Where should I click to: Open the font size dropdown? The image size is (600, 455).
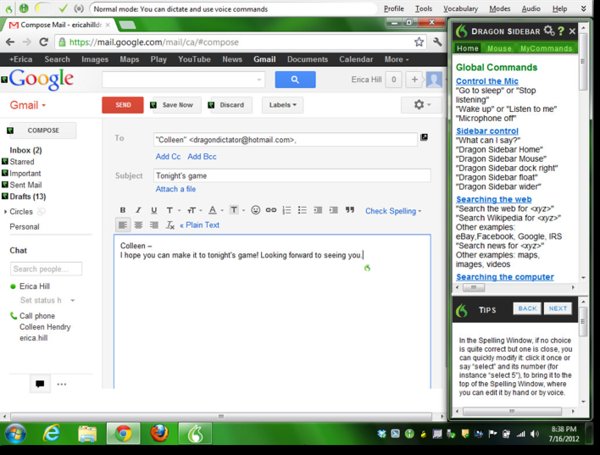[x=194, y=210]
